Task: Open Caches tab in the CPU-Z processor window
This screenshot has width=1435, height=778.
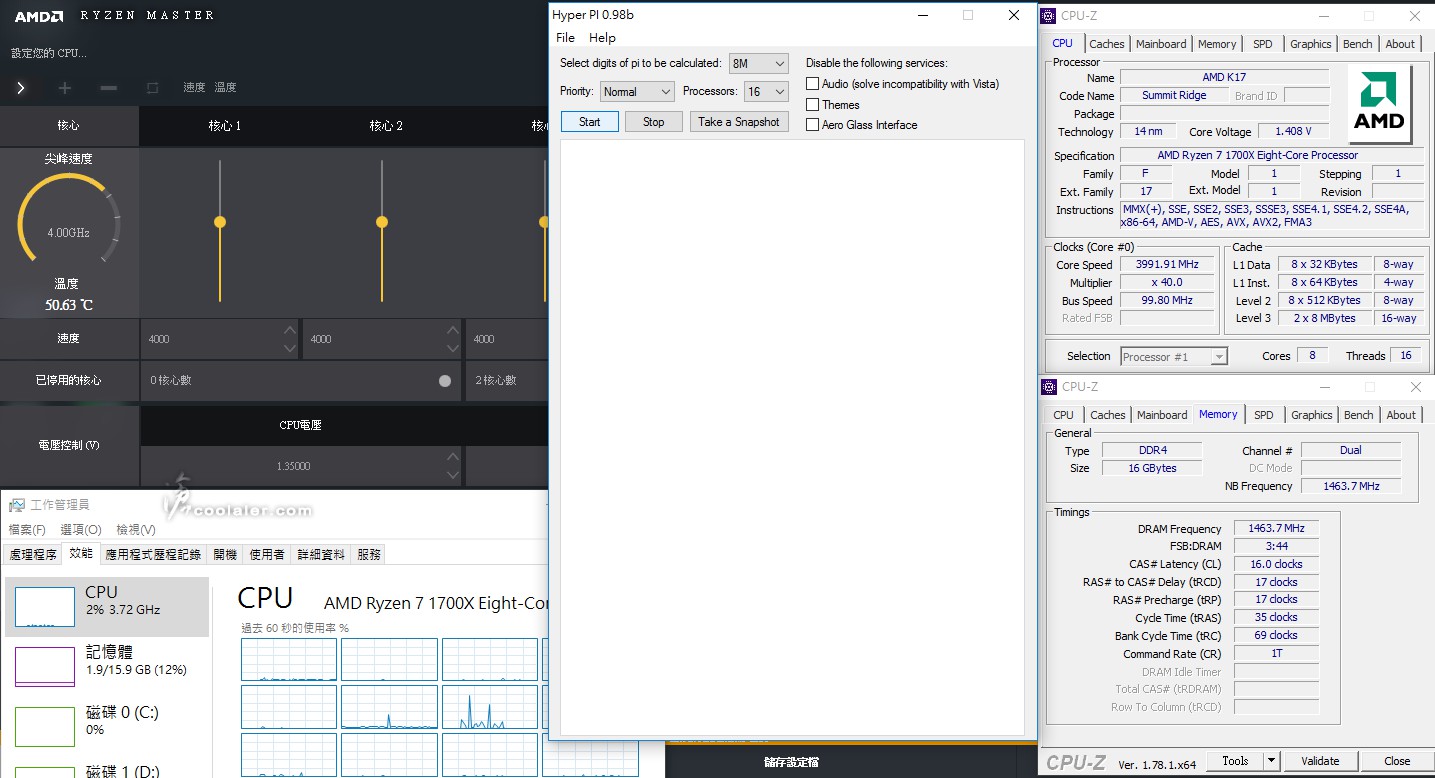Action: (x=1107, y=44)
